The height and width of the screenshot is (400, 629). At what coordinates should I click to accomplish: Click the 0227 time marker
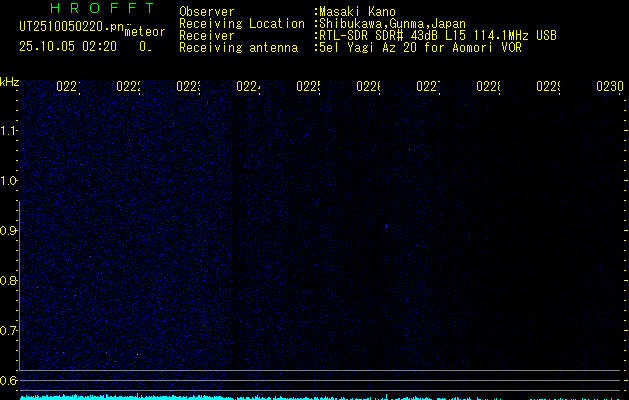pyautogui.click(x=428, y=86)
